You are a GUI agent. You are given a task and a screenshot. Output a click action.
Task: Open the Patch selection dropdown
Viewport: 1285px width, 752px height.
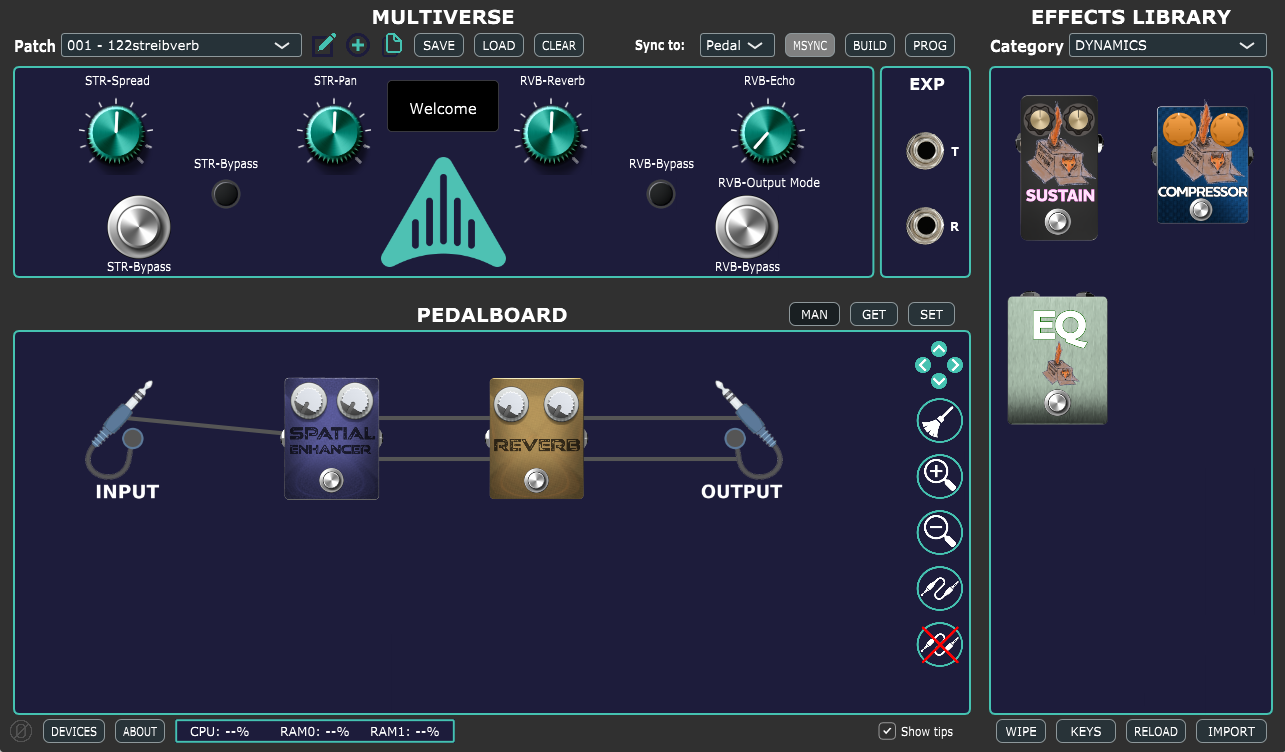181,45
